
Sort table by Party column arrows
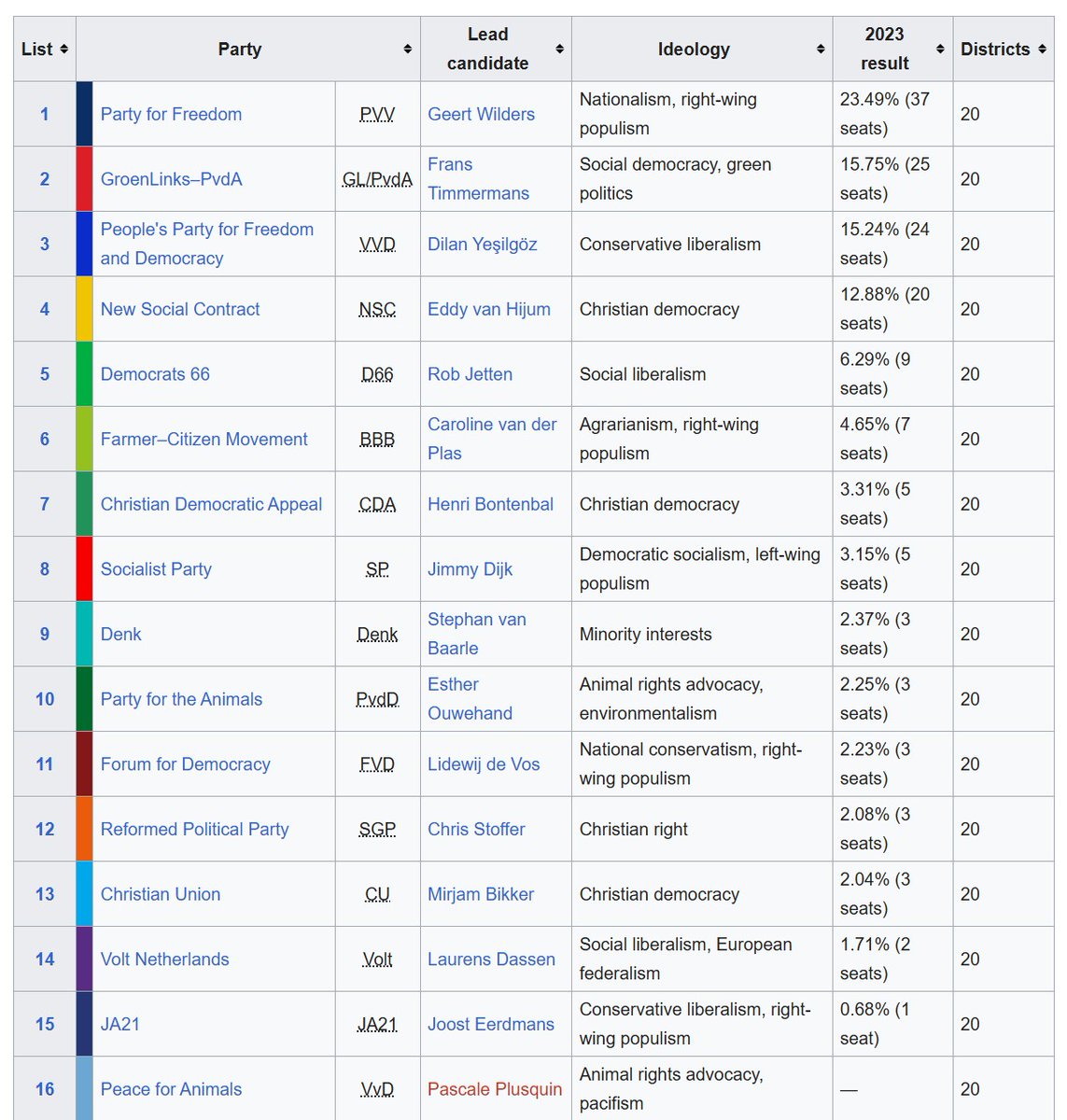[408, 49]
